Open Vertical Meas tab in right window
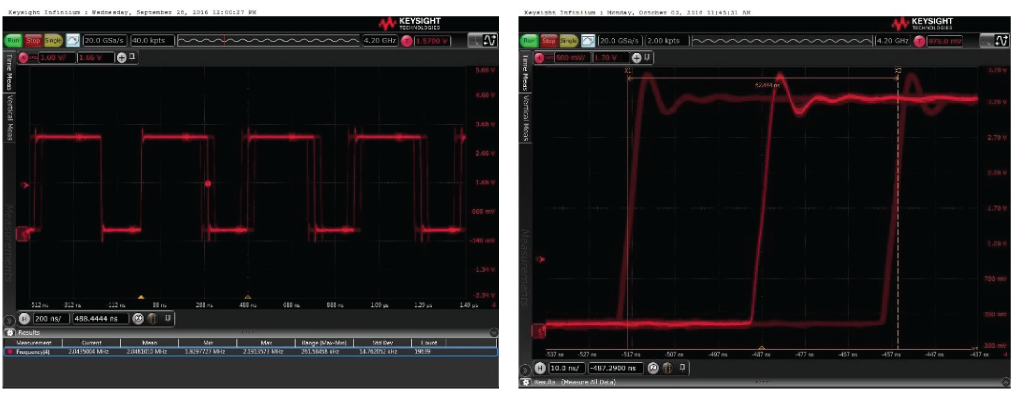1022x397 pixels. 524,117
